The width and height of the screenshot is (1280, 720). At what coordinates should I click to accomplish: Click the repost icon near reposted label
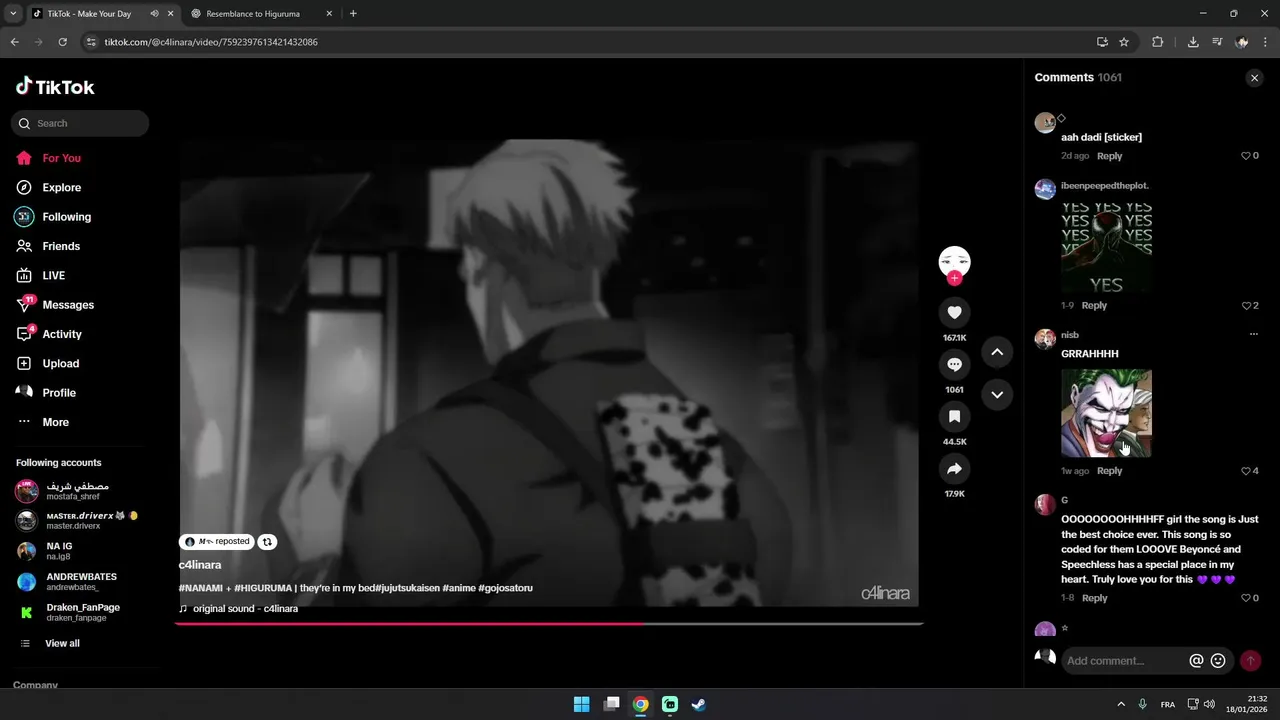tap(267, 542)
